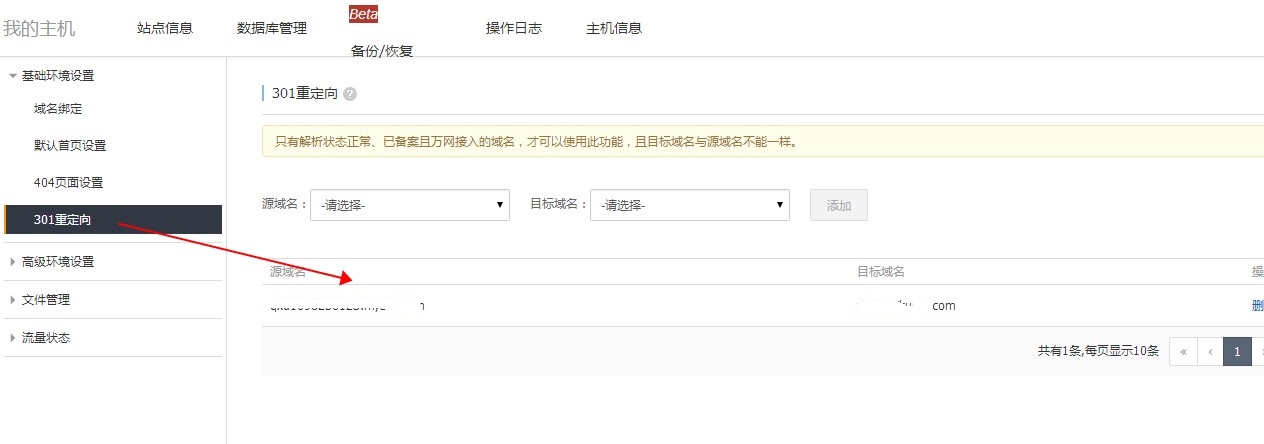Select page 1 in pagination

point(1237,351)
